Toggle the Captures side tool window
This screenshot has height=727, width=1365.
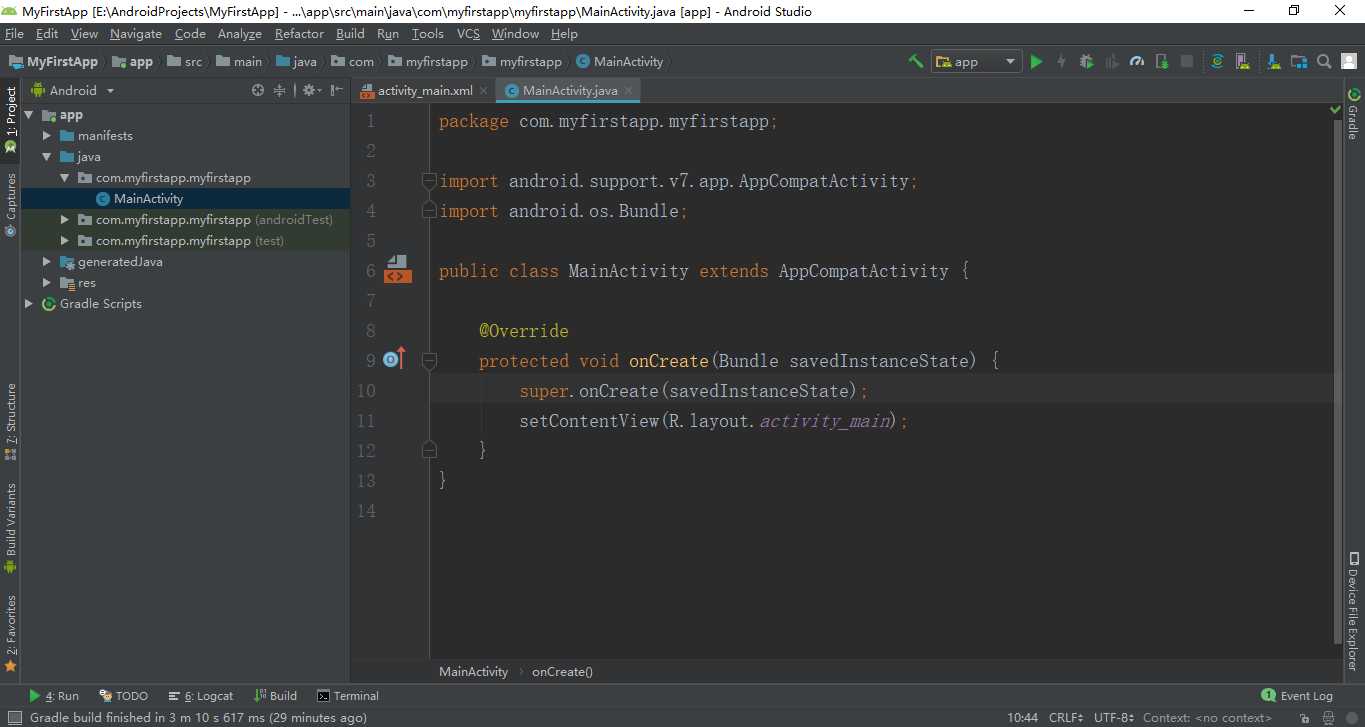(11, 204)
